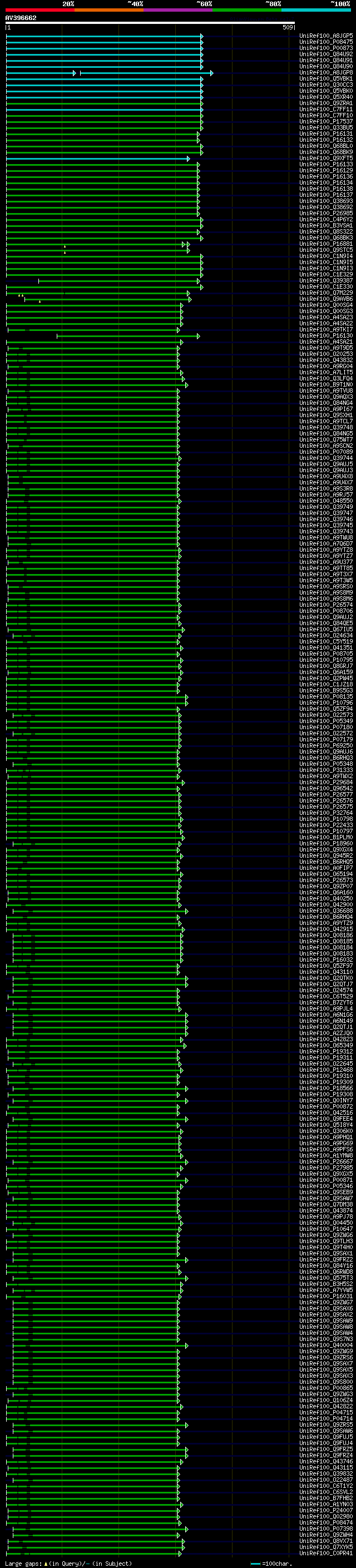
Task: Select hit UniRef100_P08706
Action: coord(326,611)
